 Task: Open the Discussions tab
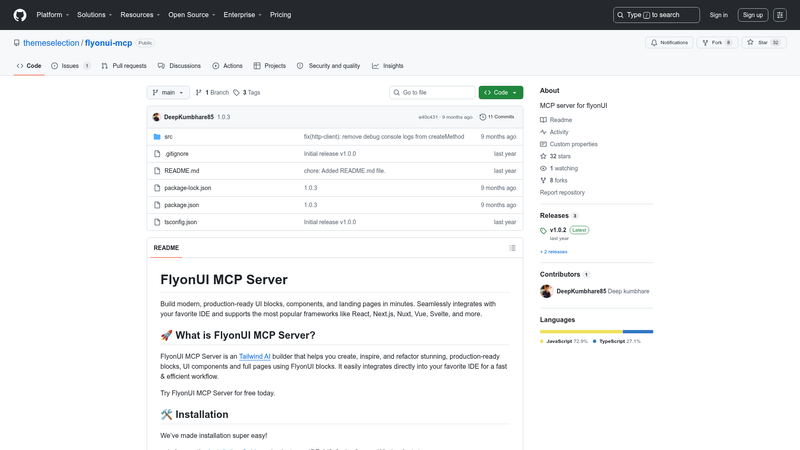coord(179,66)
